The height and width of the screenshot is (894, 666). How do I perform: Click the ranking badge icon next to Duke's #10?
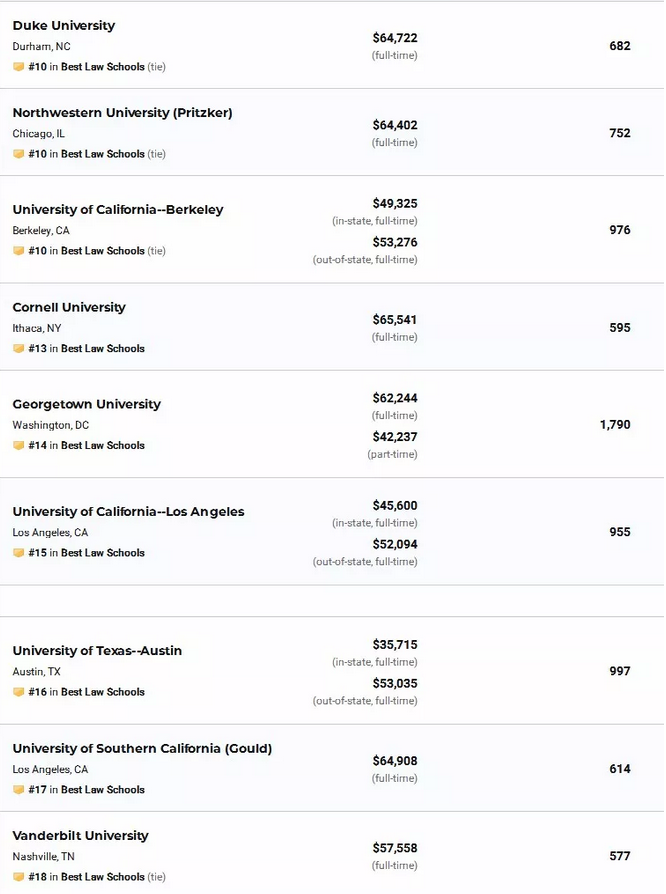[18, 67]
